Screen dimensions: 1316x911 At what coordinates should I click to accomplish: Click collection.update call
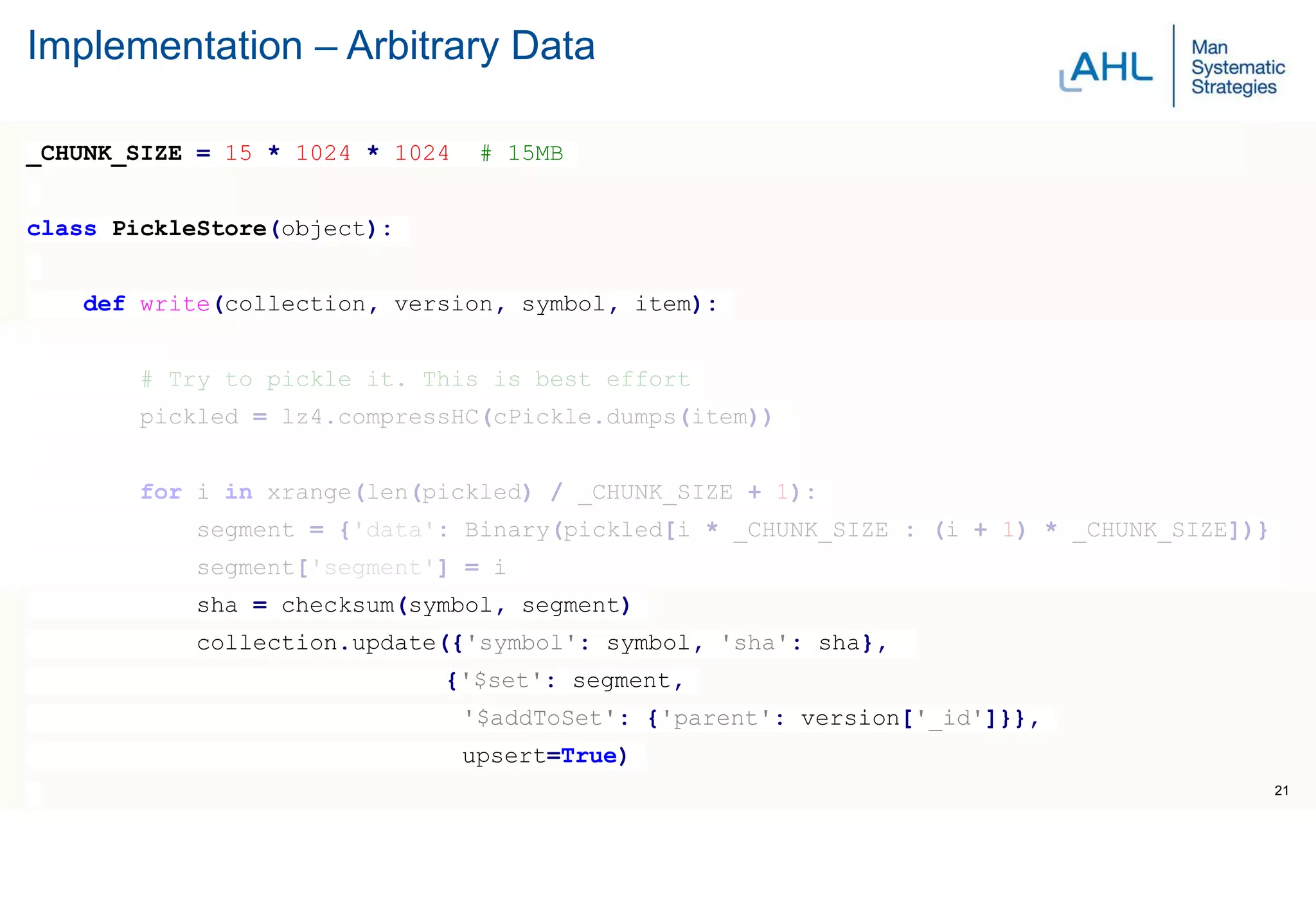(316, 643)
